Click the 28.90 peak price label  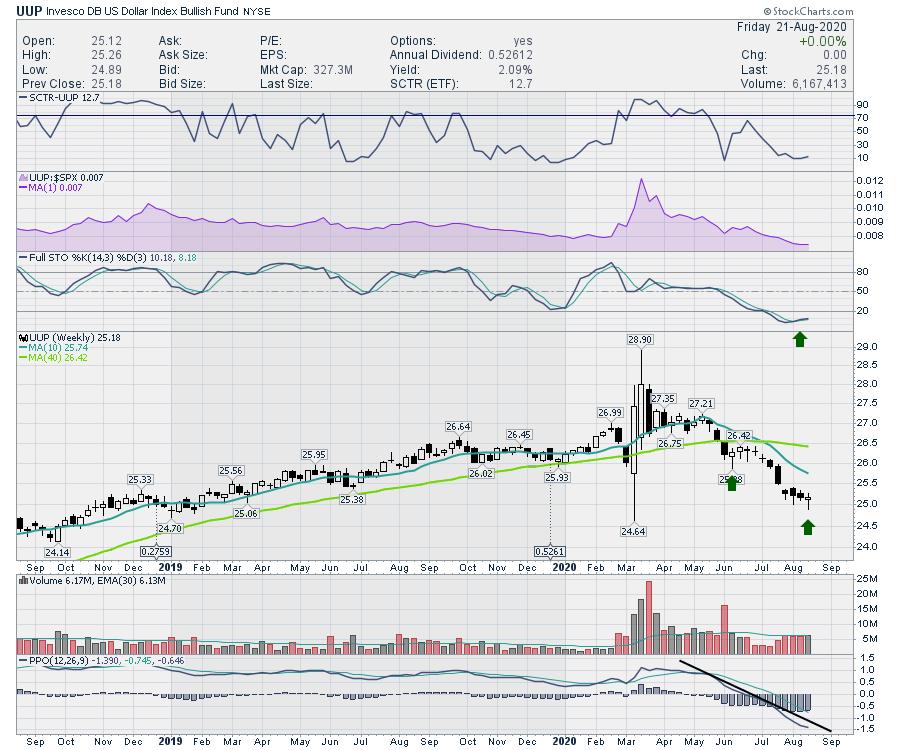pyautogui.click(x=641, y=341)
